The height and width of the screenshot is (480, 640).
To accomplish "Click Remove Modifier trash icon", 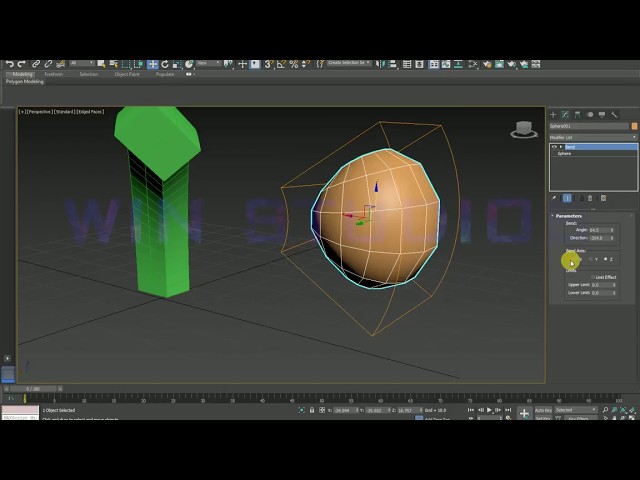I will click(x=590, y=198).
